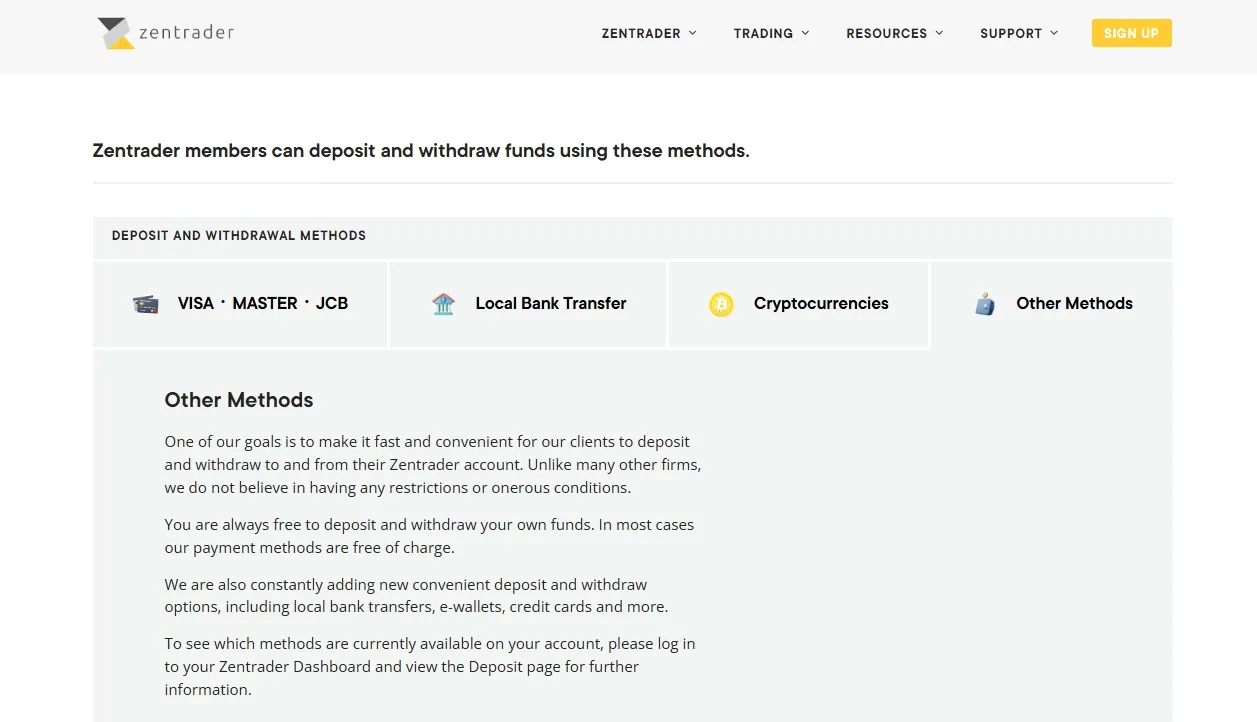Viewport: 1257px width, 722px height.
Task: Click the zentrader wordmark text
Action: point(187,32)
